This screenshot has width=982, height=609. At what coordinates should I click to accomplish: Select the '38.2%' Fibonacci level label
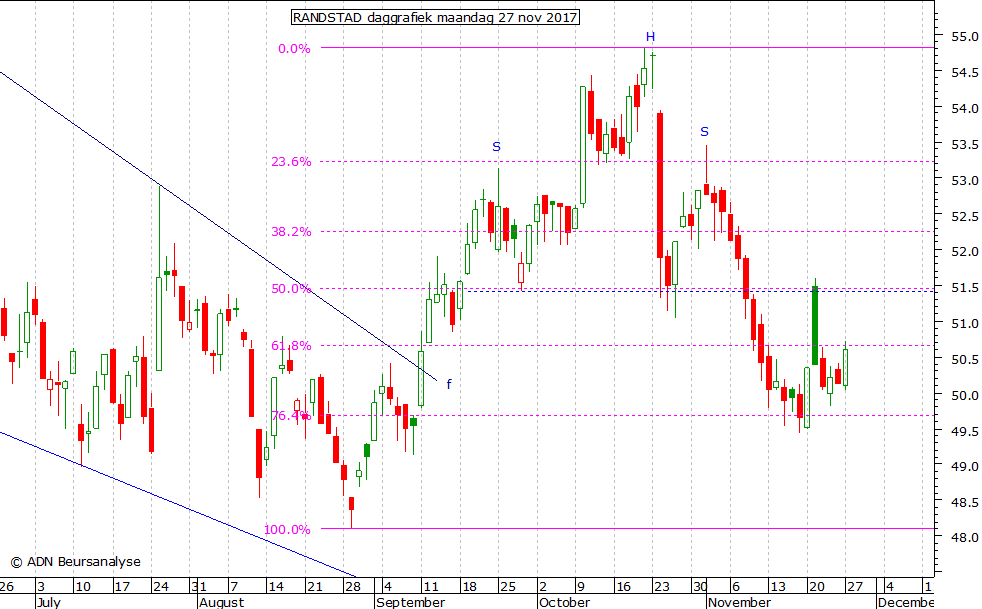291,232
